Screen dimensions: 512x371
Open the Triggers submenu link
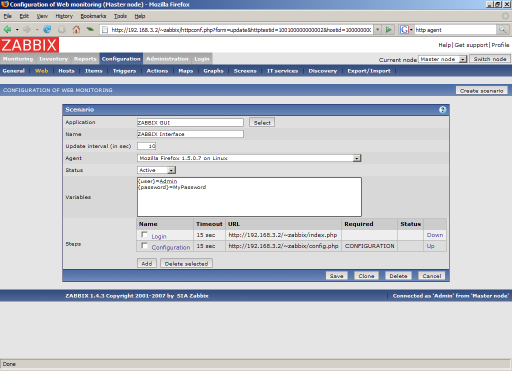click(x=124, y=71)
